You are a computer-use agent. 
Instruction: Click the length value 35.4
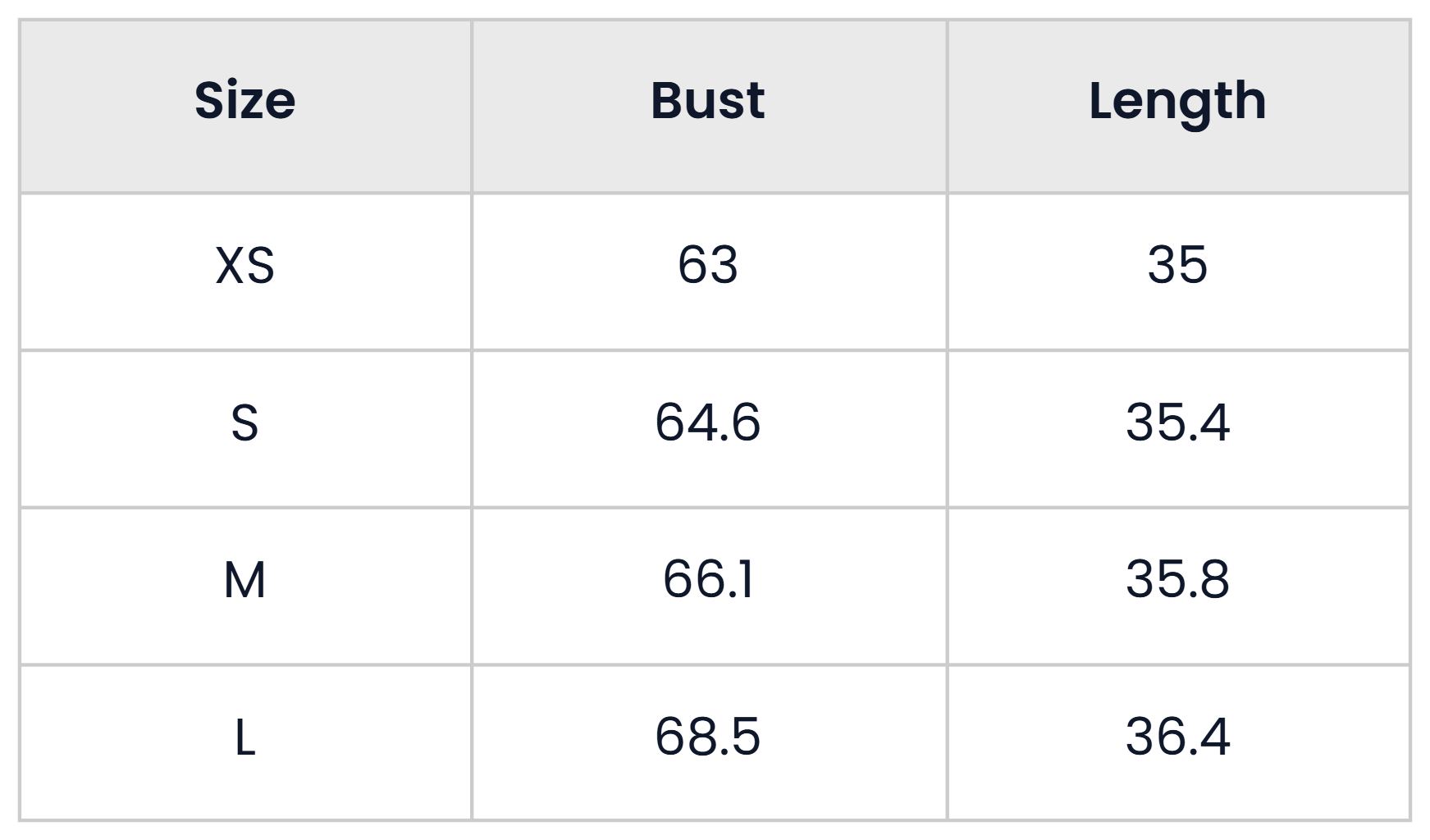[1177, 422]
